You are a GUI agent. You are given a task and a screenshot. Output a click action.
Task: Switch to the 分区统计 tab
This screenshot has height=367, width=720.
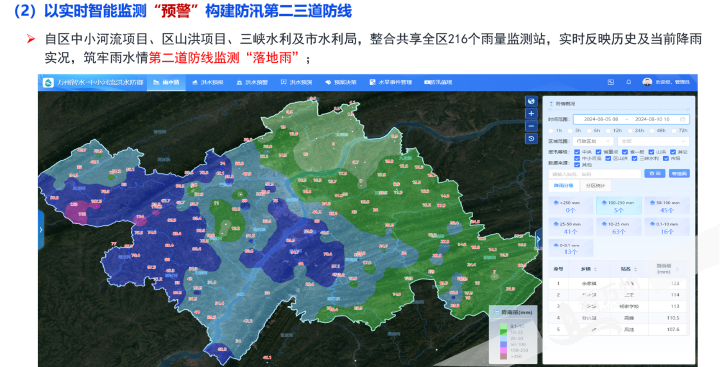point(596,186)
